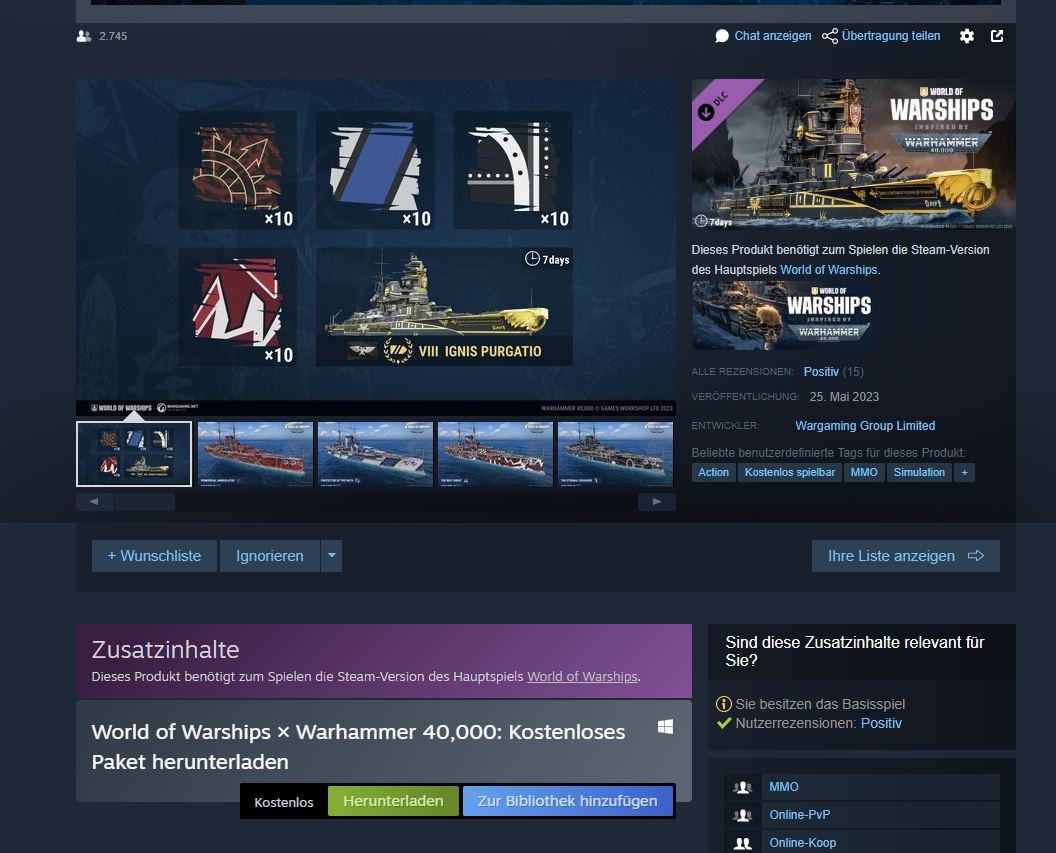
Task: Select the MMO tag
Action: pyautogui.click(x=863, y=473)
